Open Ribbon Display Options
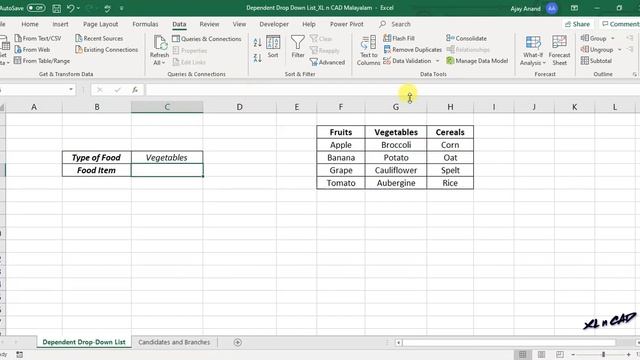The image size is (640, 360). (574, 8)
